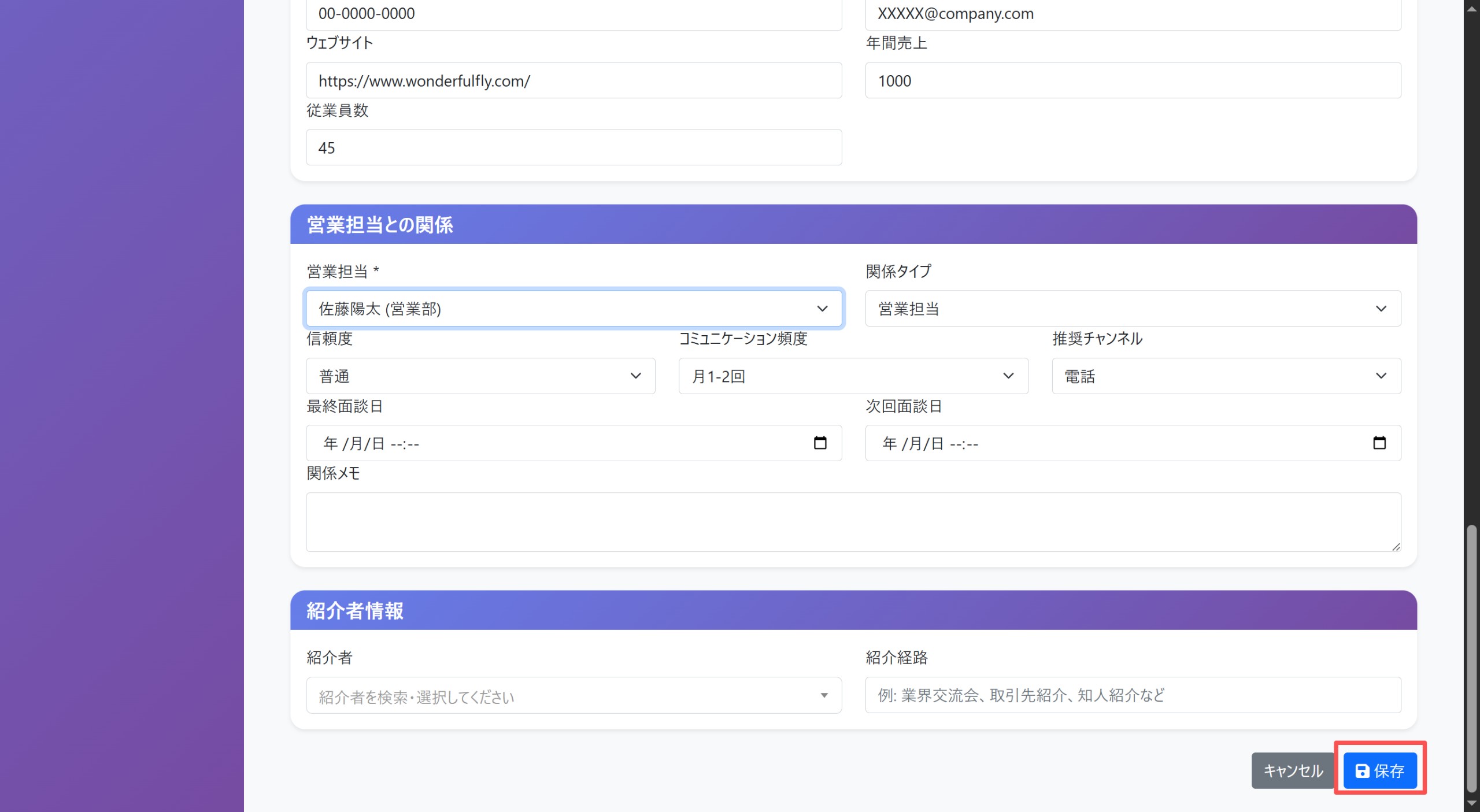Viewport: 1480px width, 812px height.
Task: Click the chevron on the 関係タイプ selector
Action: [x=1382, y=309]
